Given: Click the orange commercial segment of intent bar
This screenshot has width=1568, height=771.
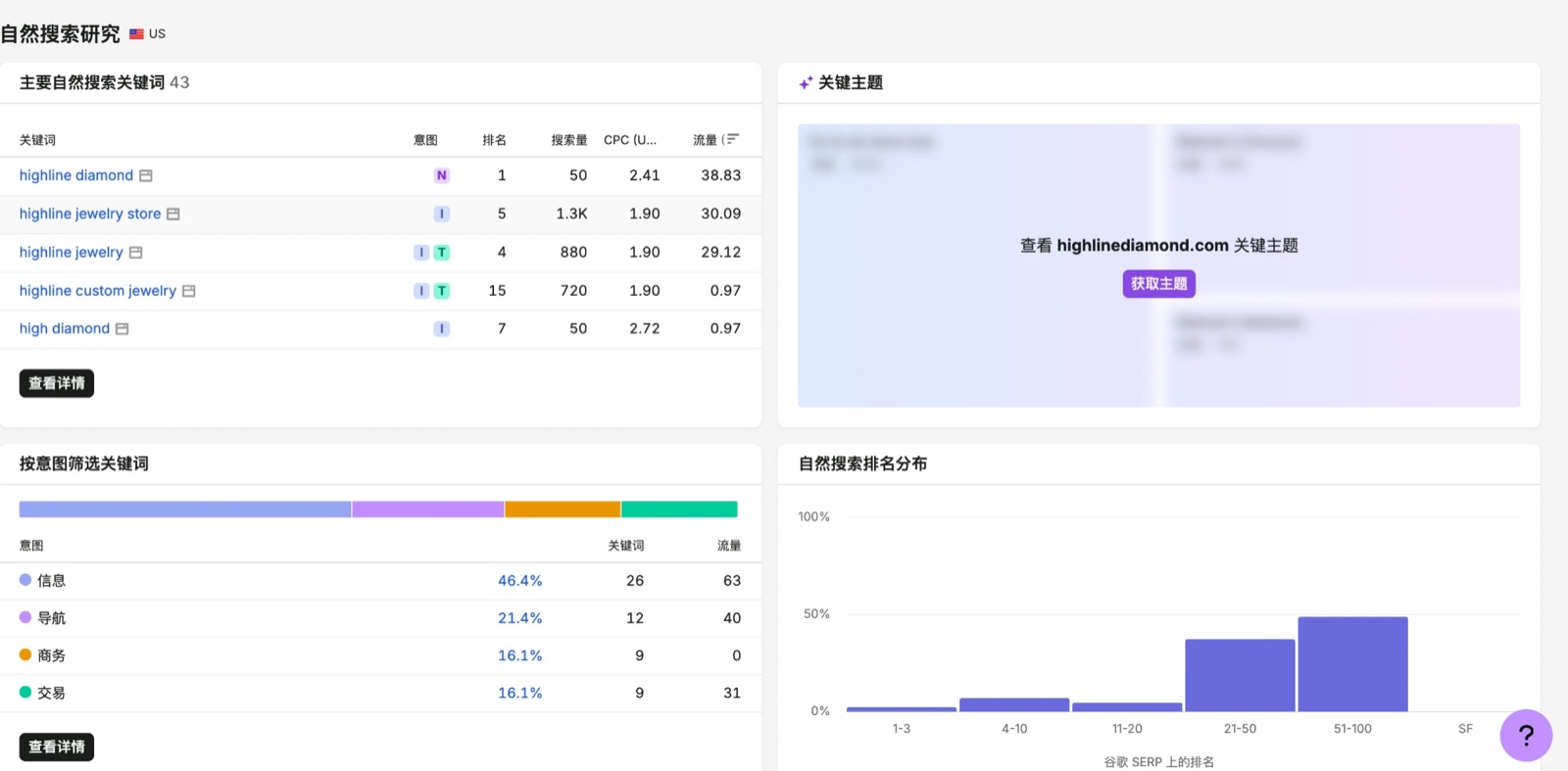Looking at the screenshot, I should pyautogui.click(x=563, y=509).
